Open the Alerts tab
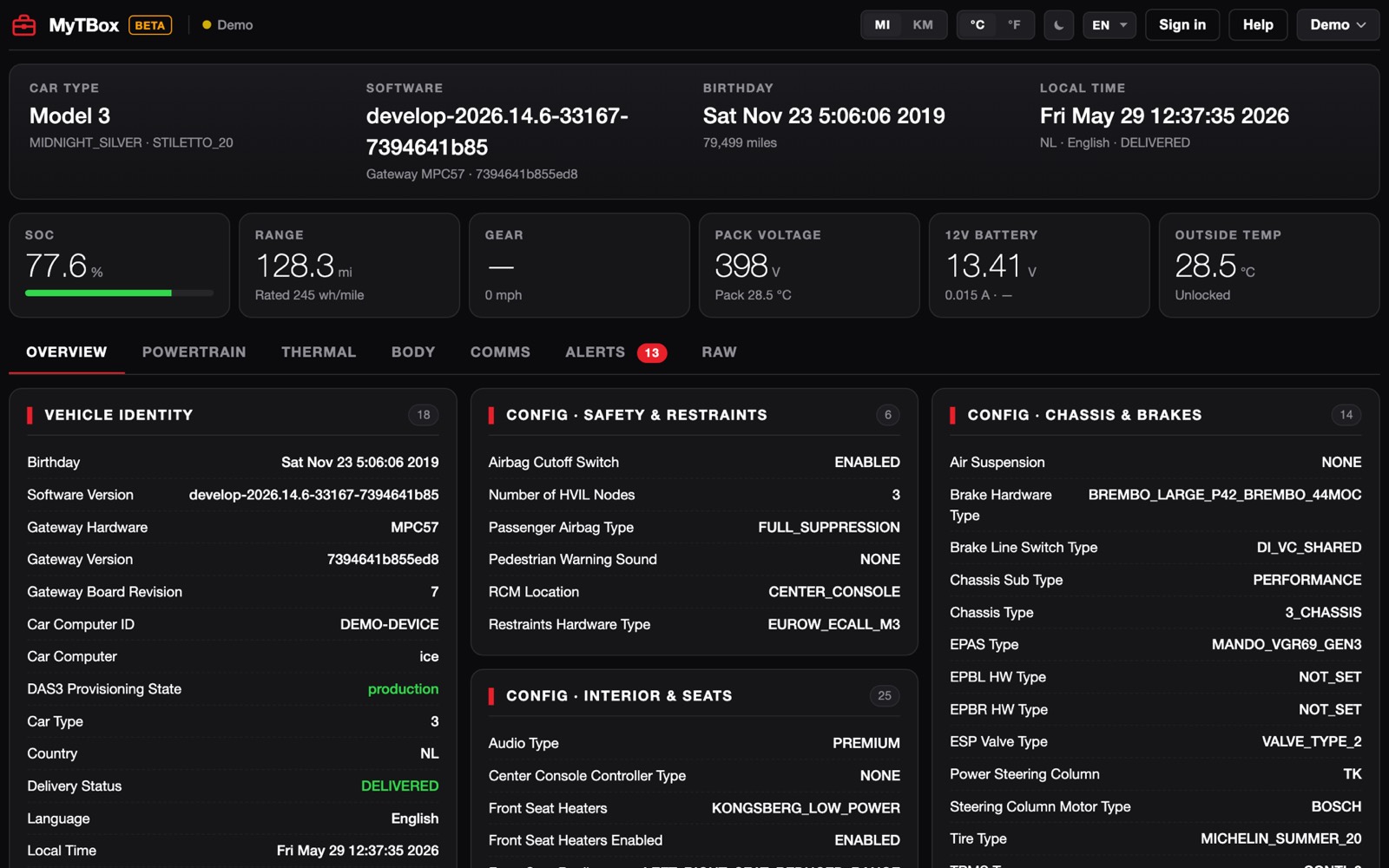The width and height of the screenshot is (1389, 868). point(616,352)
